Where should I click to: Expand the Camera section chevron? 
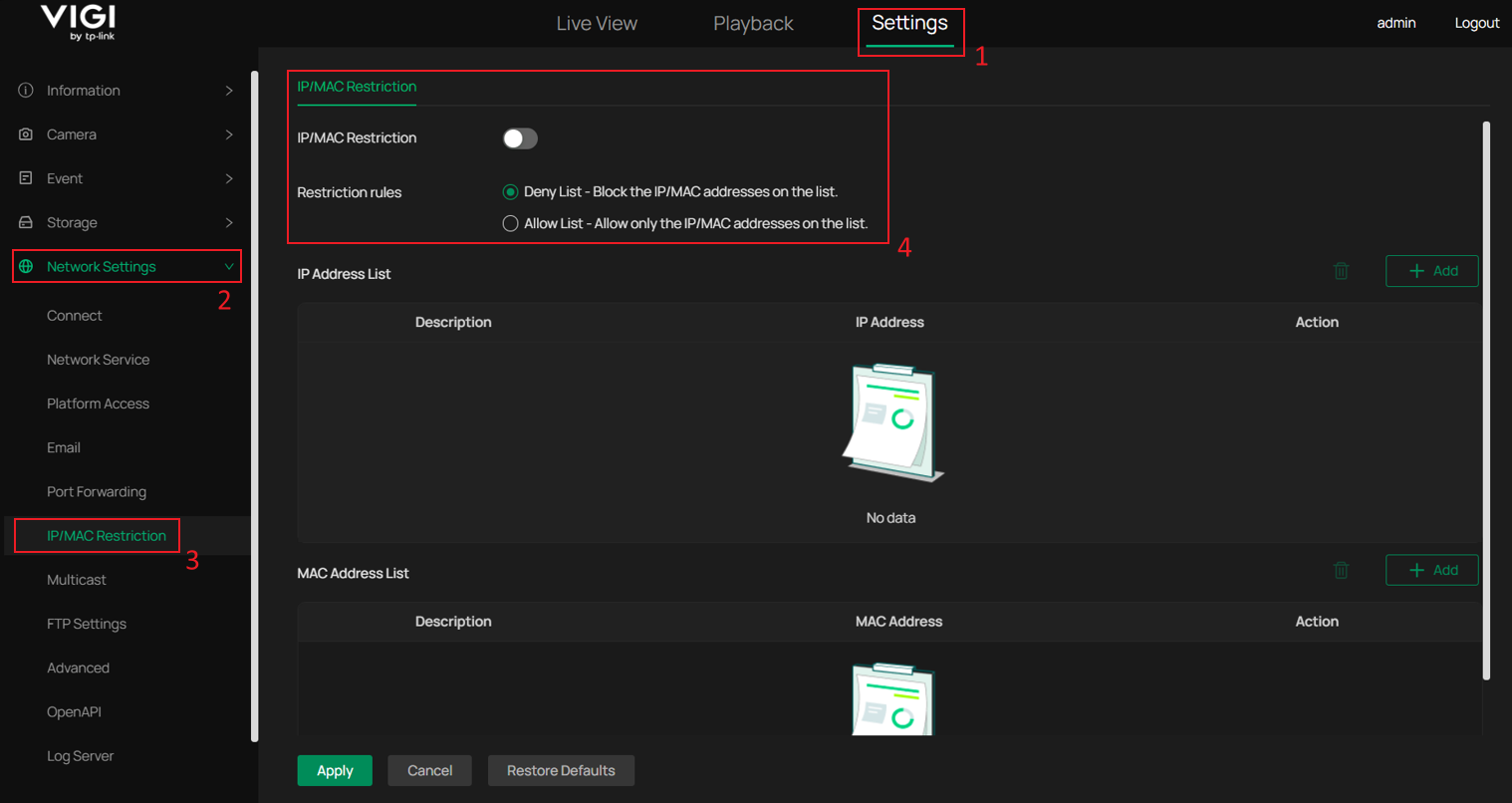[229, 134]
